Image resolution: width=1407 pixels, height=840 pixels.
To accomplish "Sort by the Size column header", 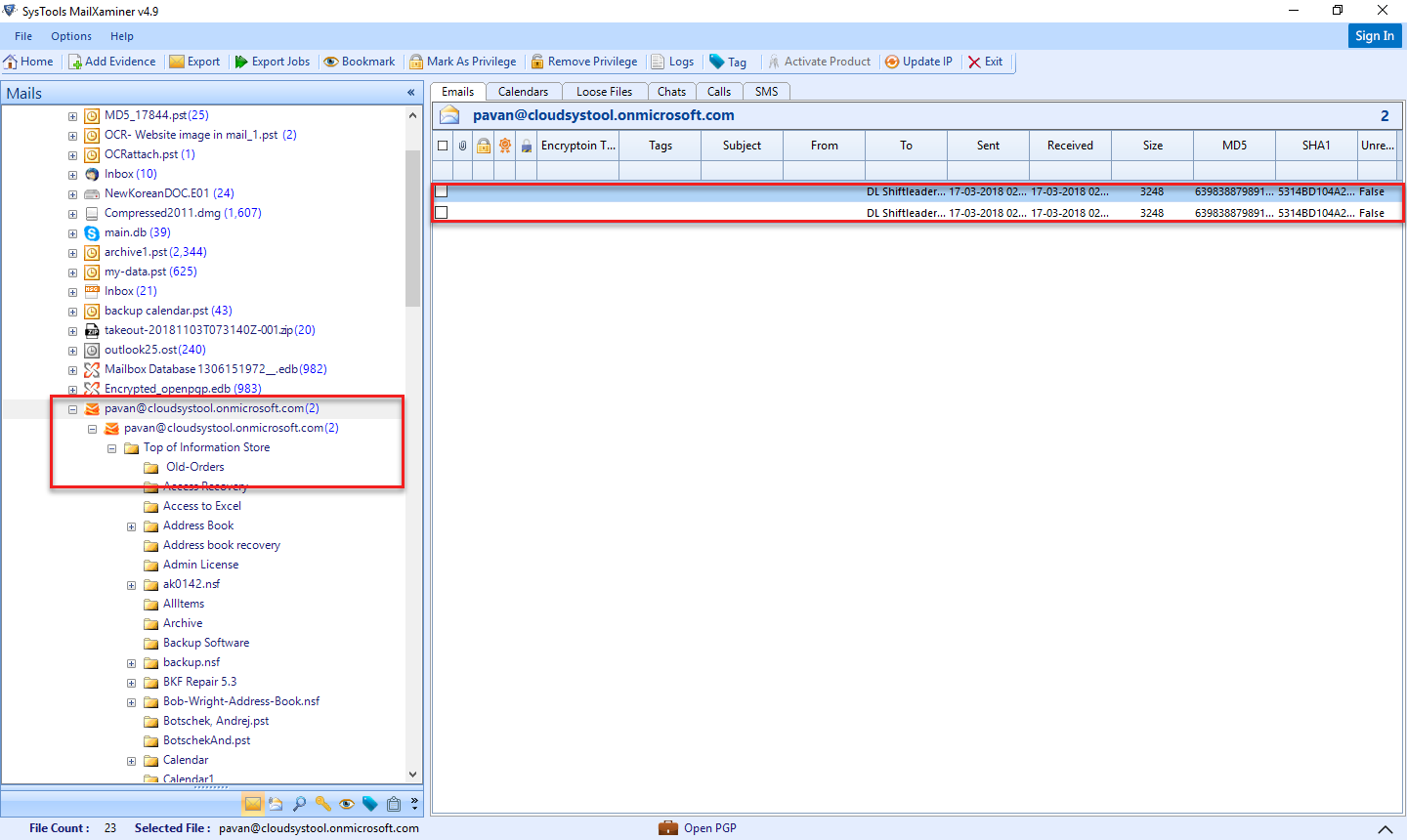I will pos(1152,146).
